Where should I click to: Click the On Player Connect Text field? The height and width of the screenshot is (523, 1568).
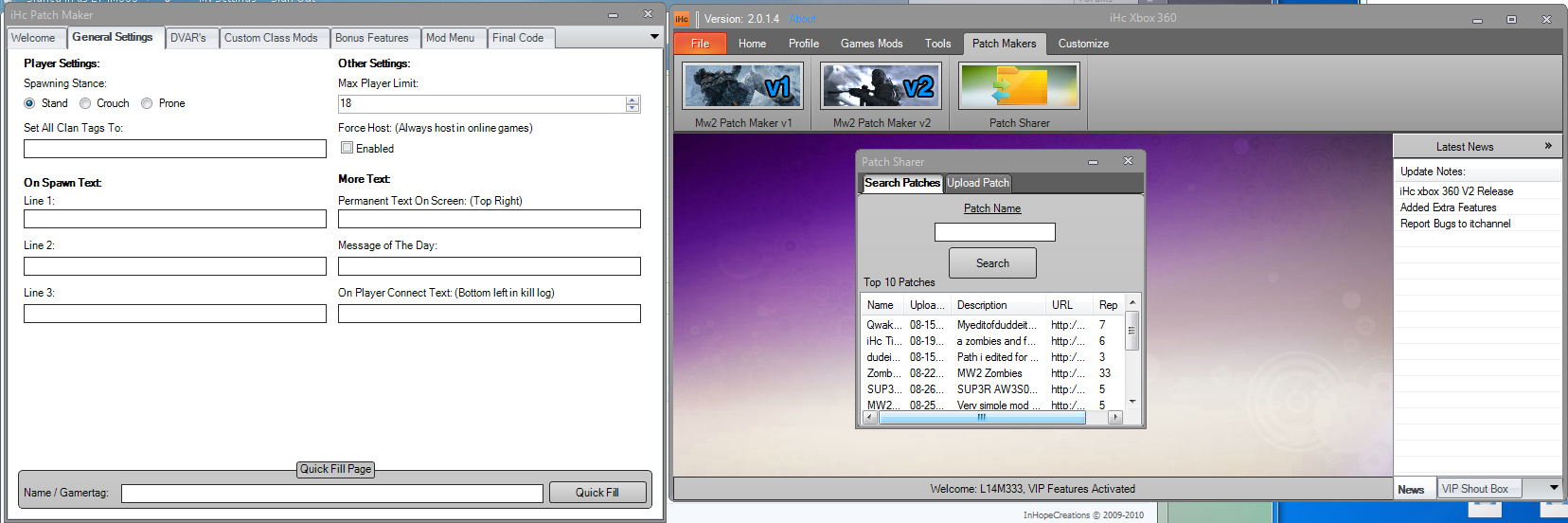pos(490,314)
